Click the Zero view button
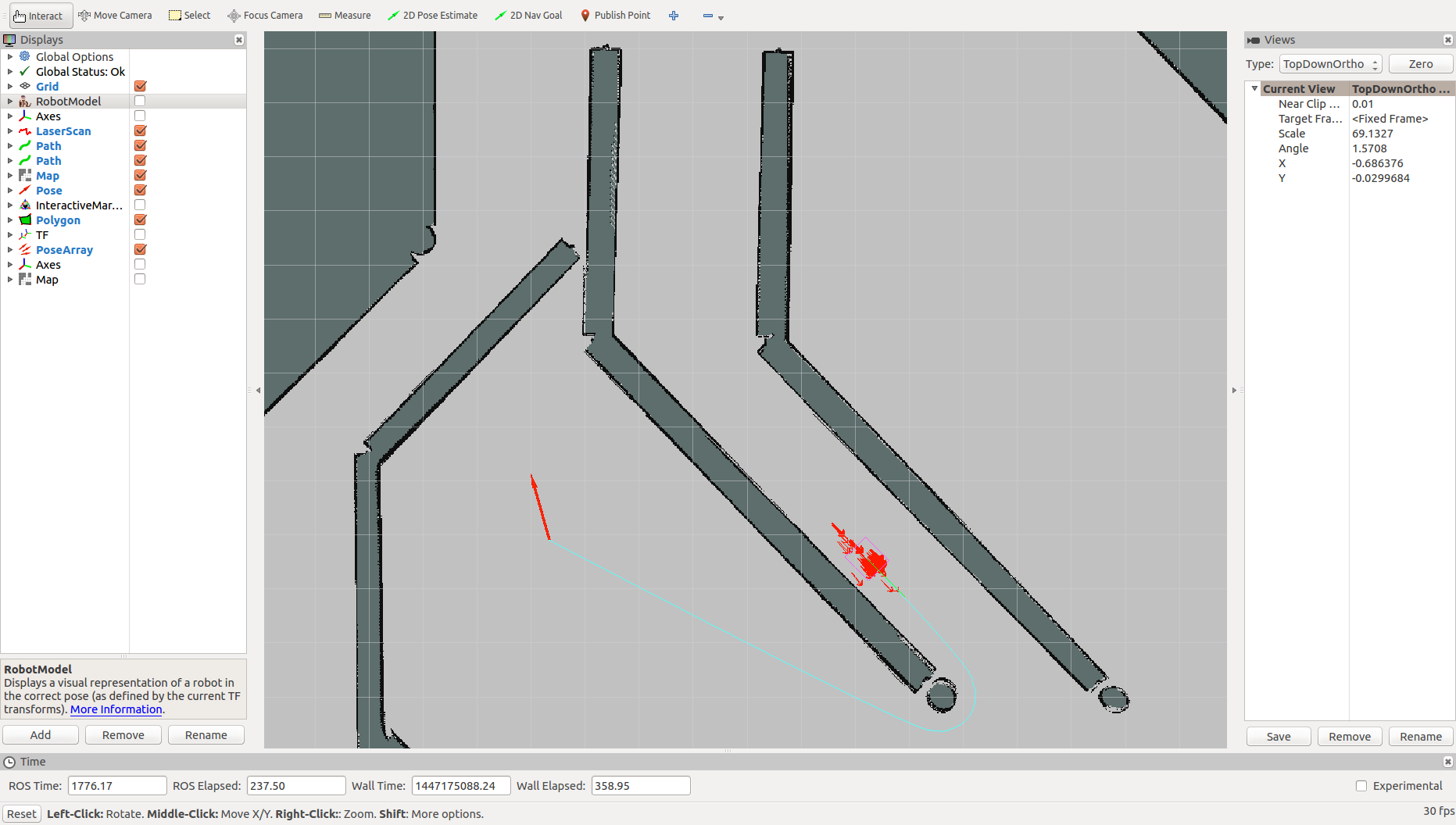Viewport: 1456px width, 825px height. pos(1421,64)
